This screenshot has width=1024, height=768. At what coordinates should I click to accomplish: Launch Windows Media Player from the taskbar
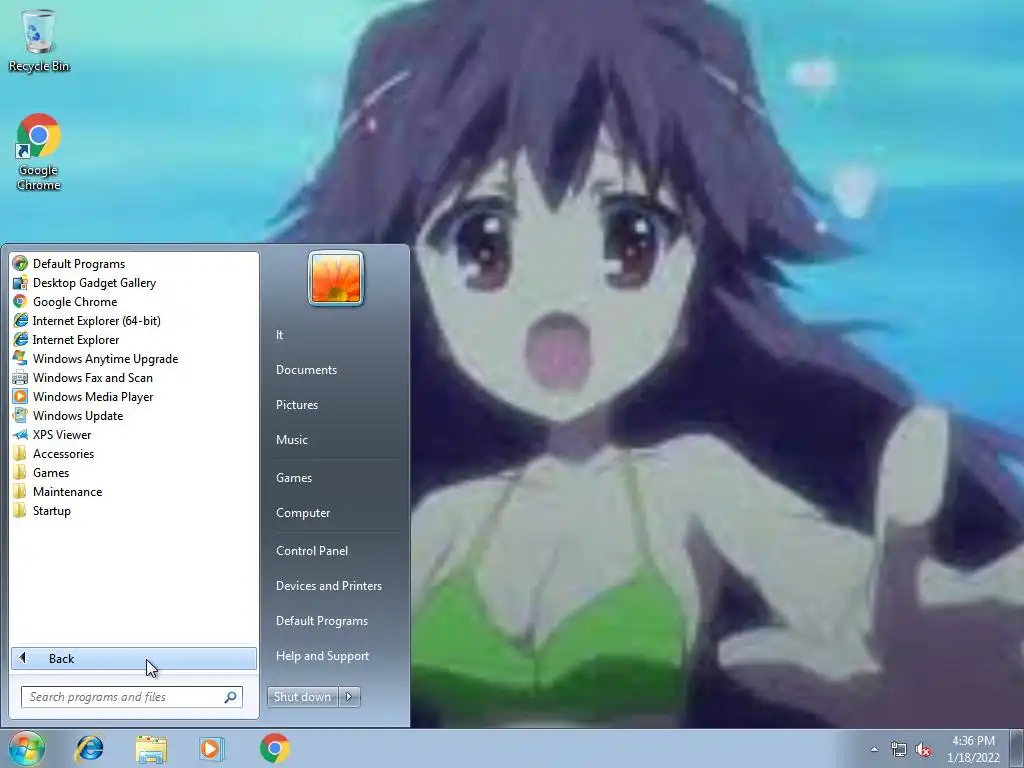(x=211, y=748)
